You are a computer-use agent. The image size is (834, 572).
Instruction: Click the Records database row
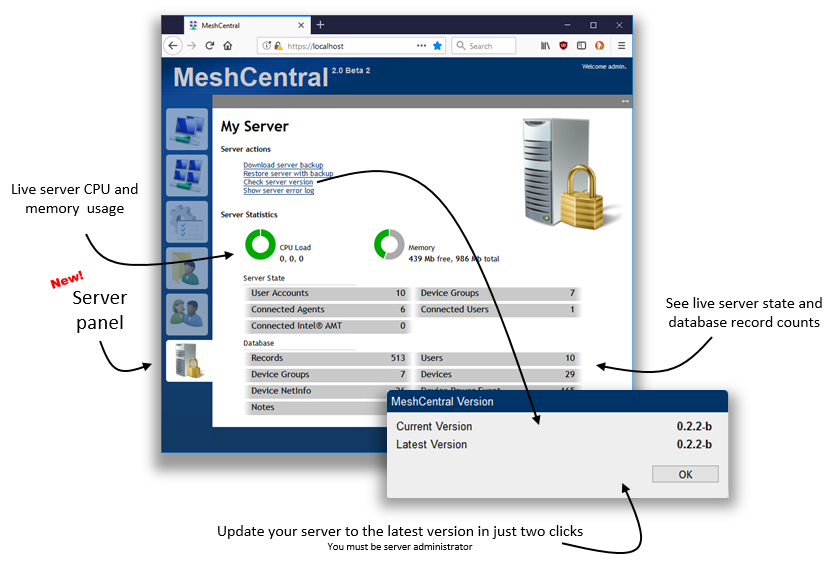click(327, 358)
